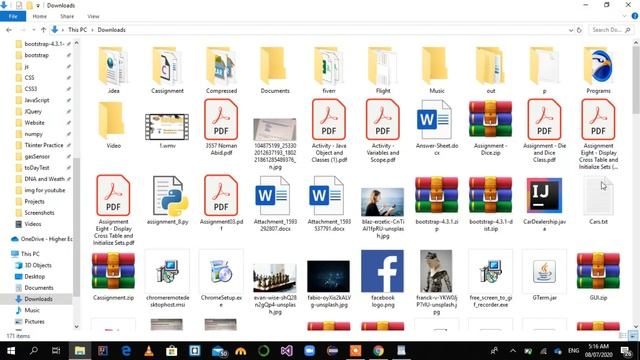
Task: Click 'This PC' in the address path
Action: (77, 30)
